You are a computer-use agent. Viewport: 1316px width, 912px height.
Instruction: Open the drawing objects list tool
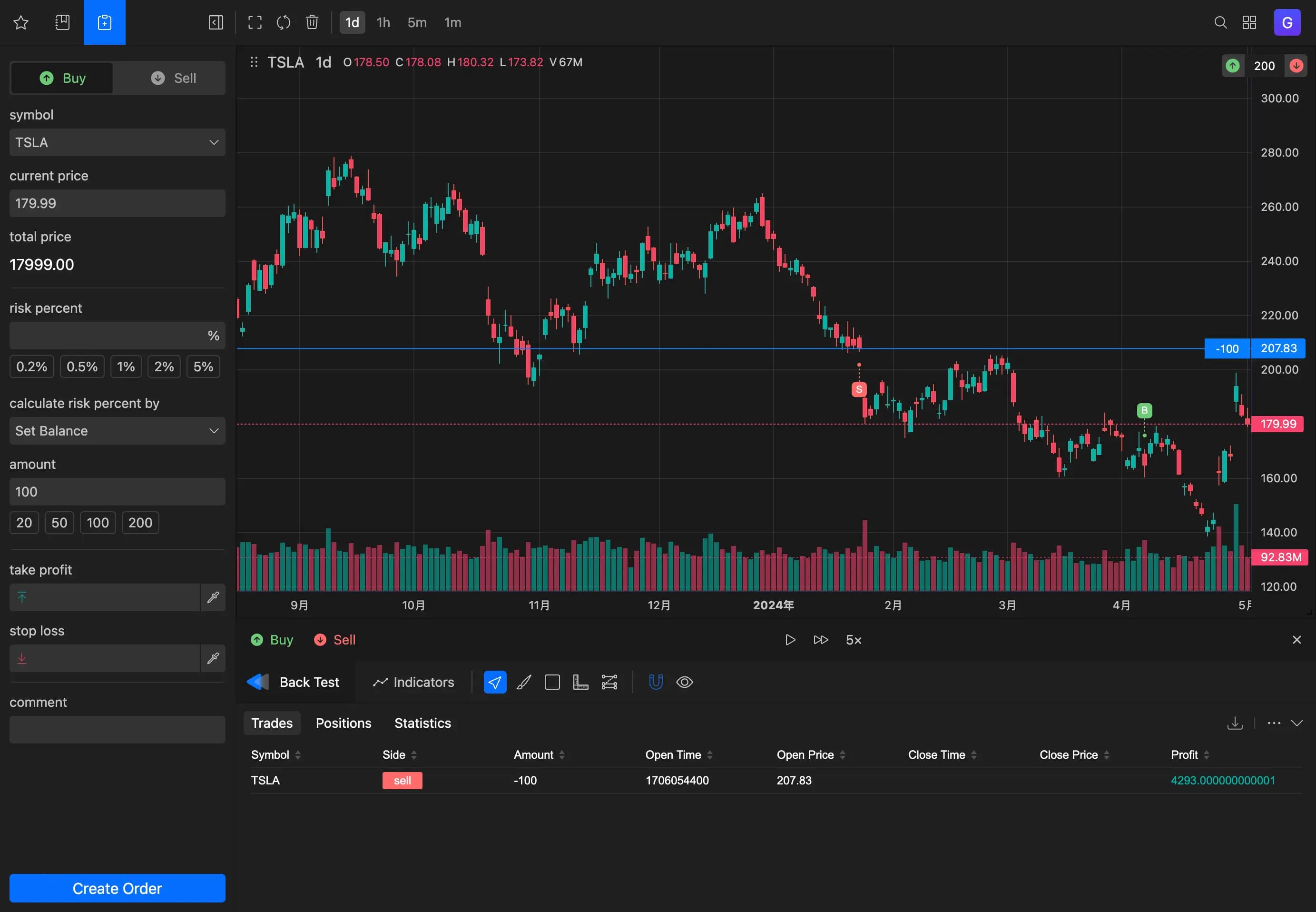(x=609, y=682)
